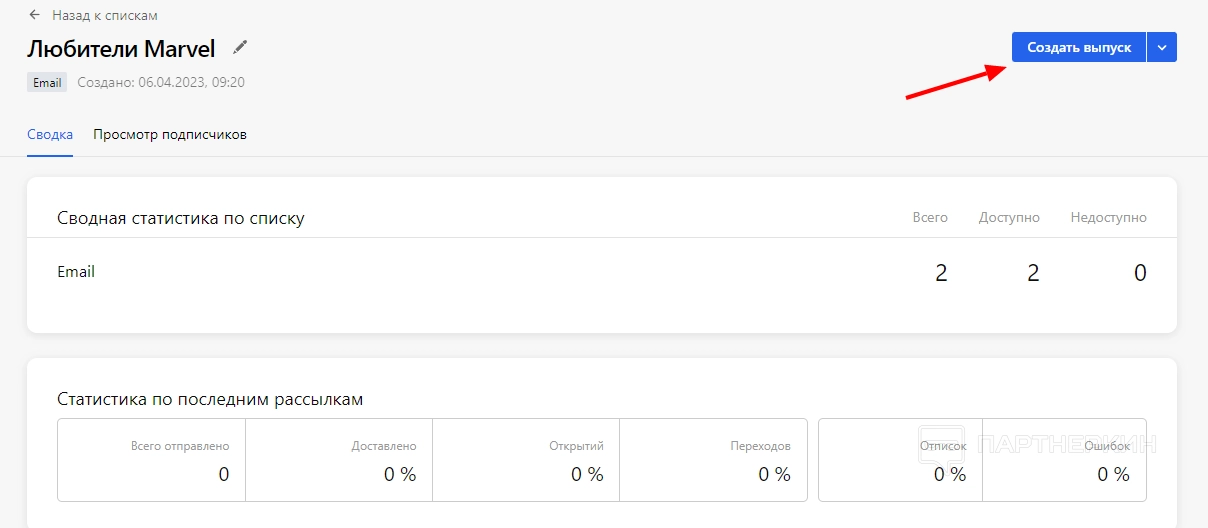Click the "Всего отправлено" stat cell

click(x=151, y=460)
